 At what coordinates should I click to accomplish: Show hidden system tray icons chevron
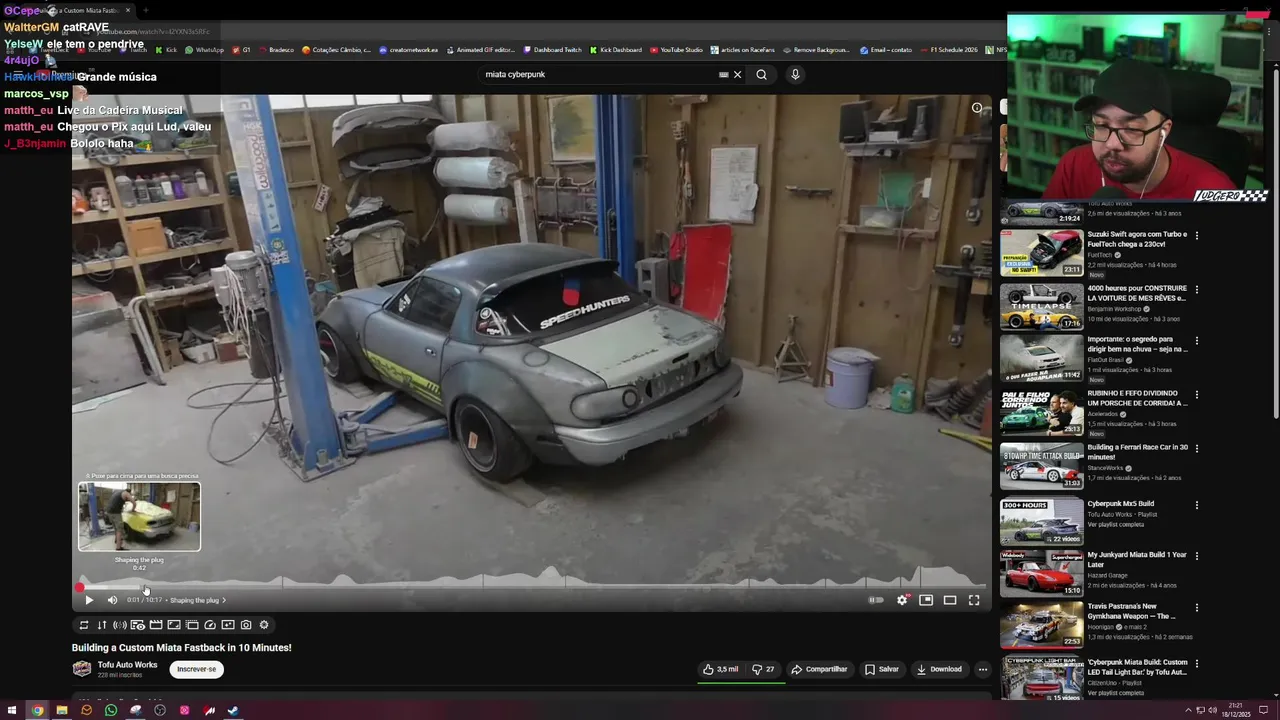[1190, 710]
